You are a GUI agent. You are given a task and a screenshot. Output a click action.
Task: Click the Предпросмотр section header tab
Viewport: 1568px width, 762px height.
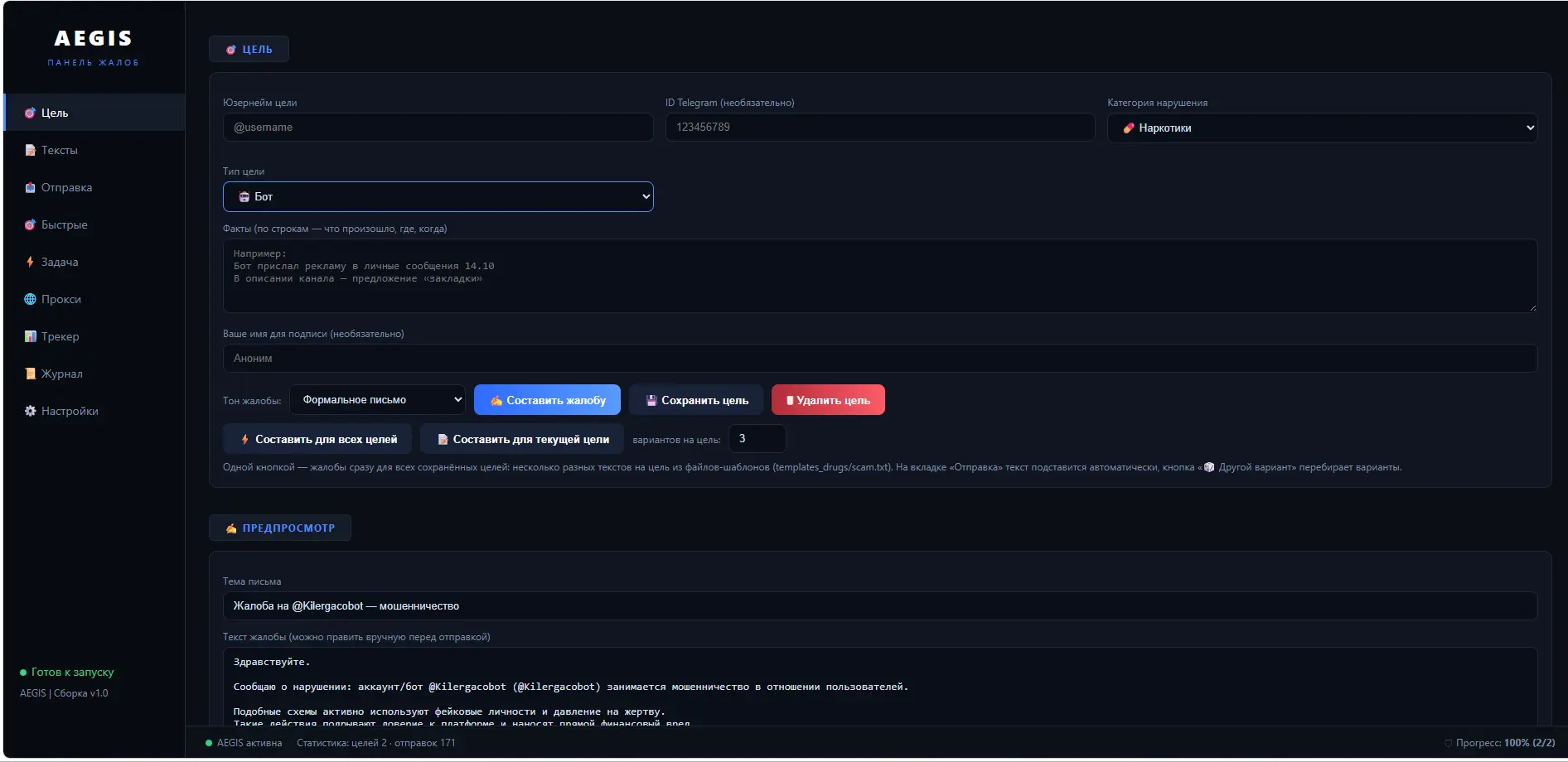tap(280, 528)
